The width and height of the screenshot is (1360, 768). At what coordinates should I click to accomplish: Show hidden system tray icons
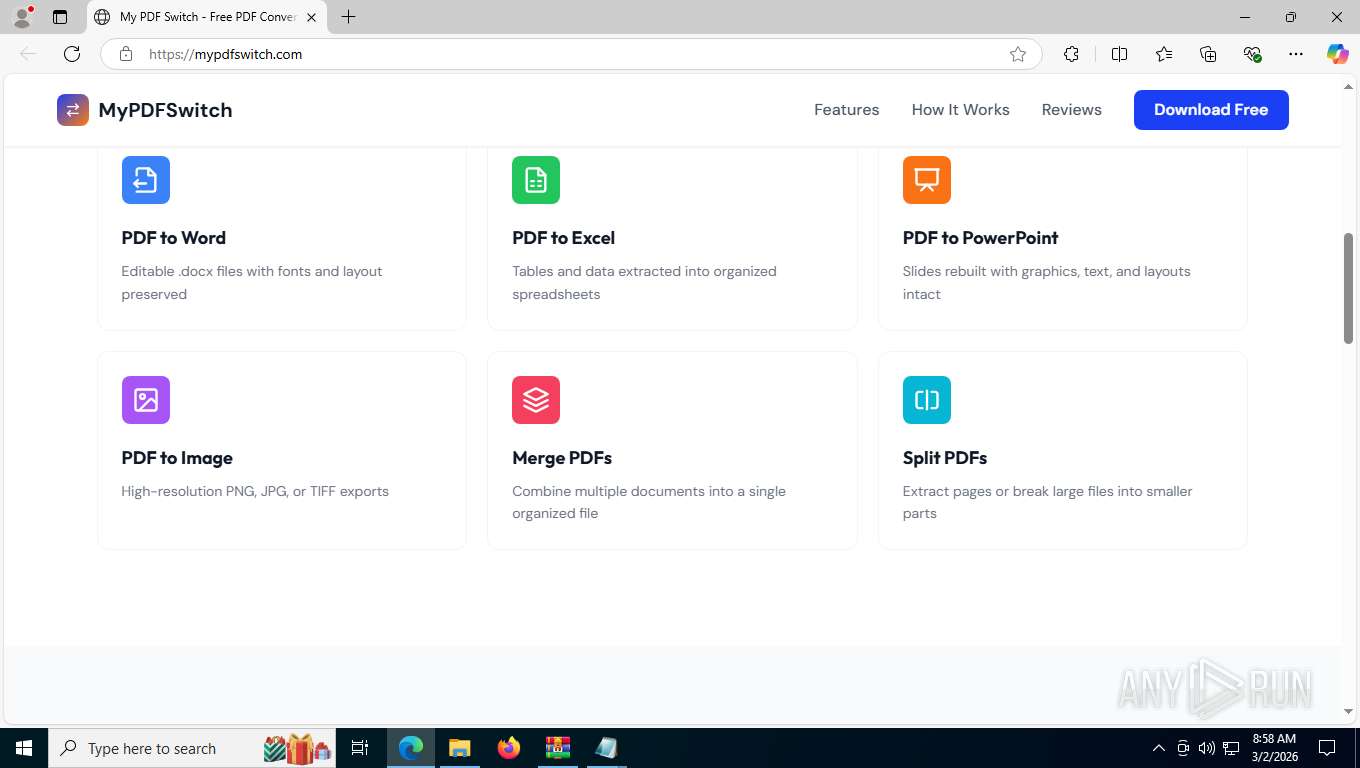pyautogui.click(x=1159, y=748)
